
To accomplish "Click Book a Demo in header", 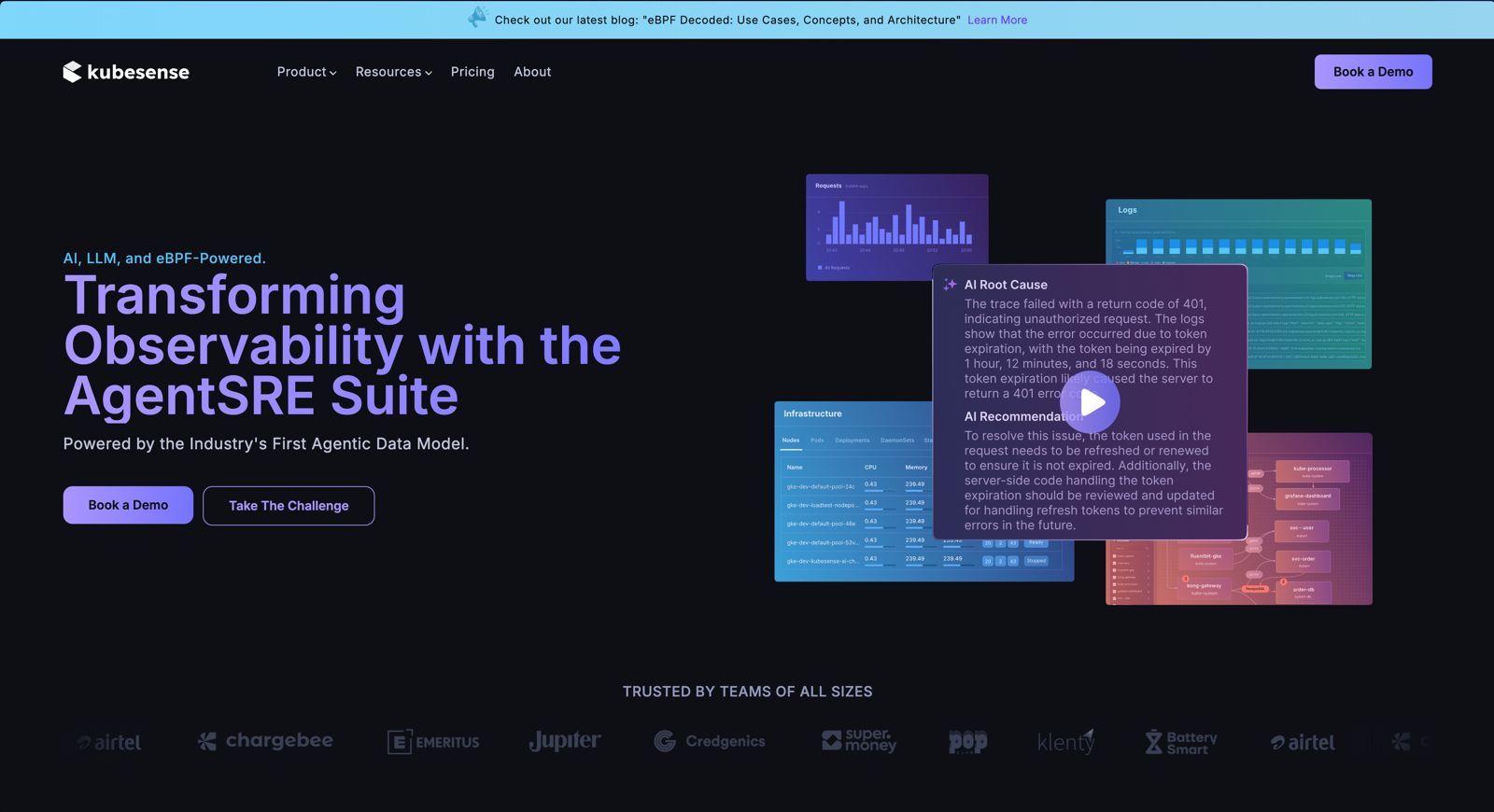I will click(x=1373, y=72).
